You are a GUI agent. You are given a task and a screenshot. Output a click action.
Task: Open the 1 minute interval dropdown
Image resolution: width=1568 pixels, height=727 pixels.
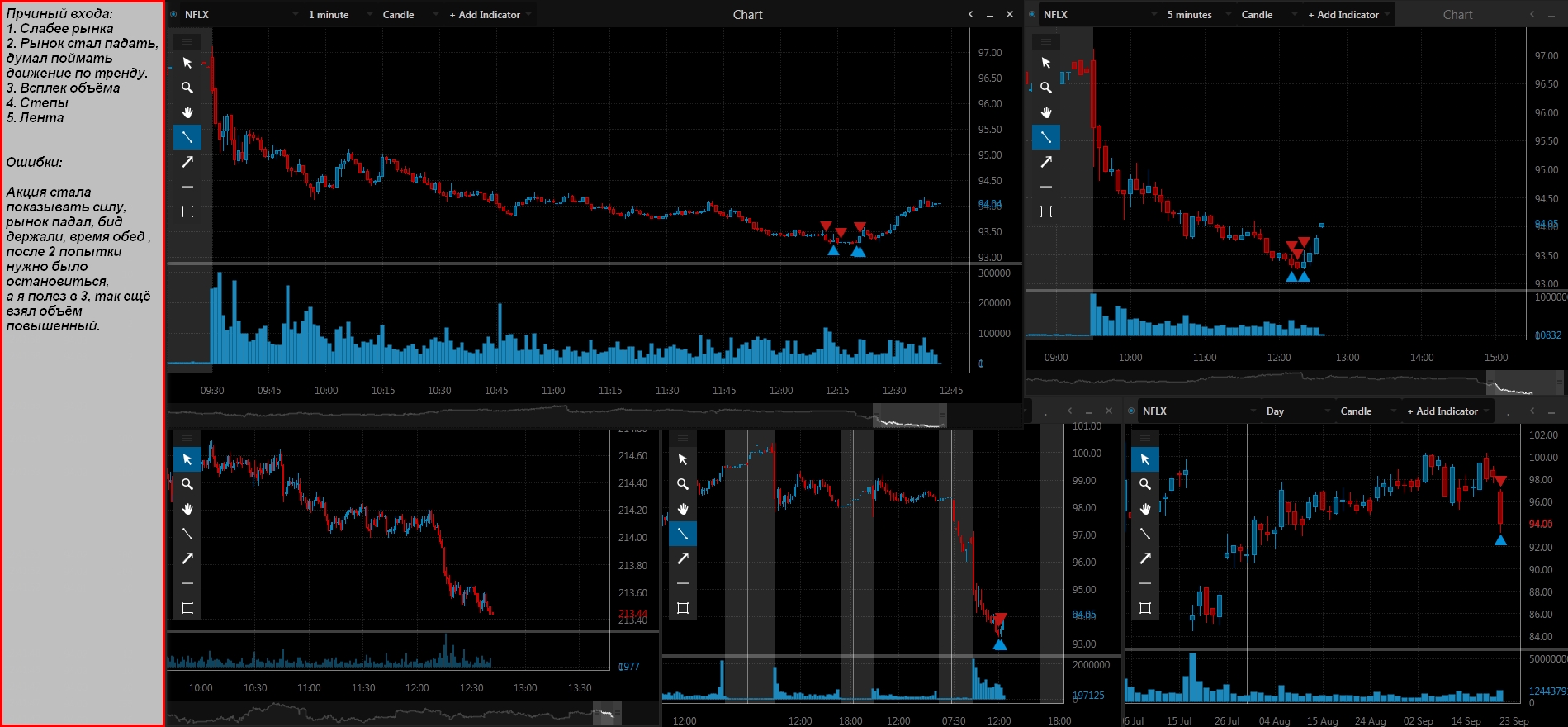(339, 14)
